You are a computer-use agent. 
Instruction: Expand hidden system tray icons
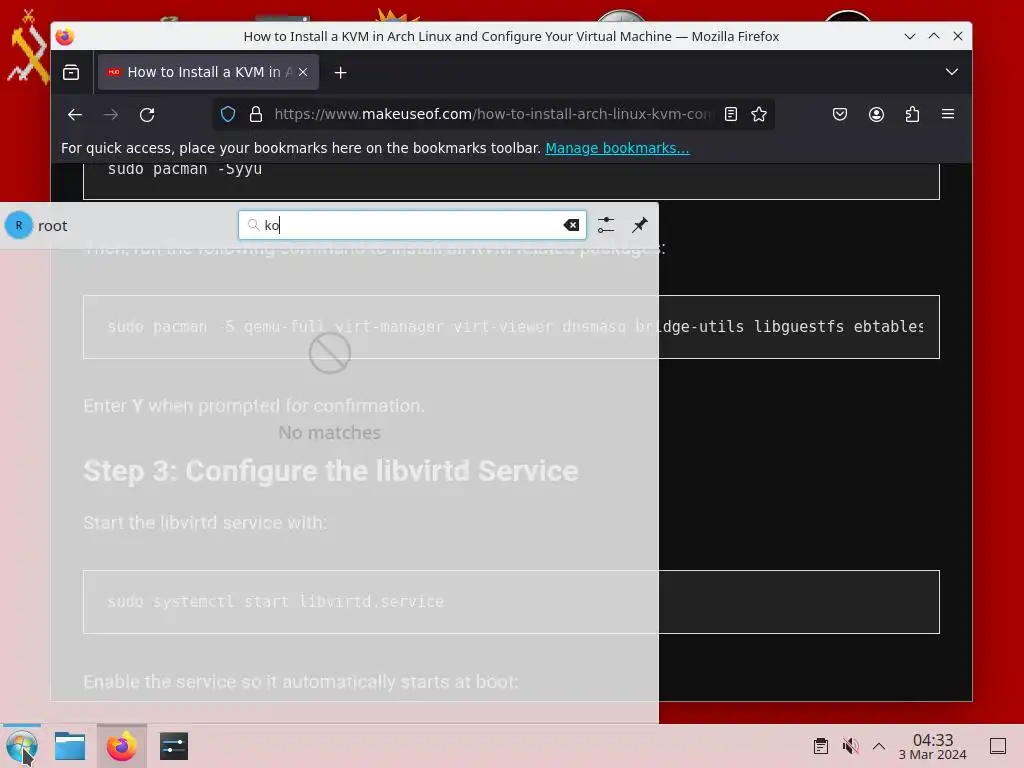[879, 746]
